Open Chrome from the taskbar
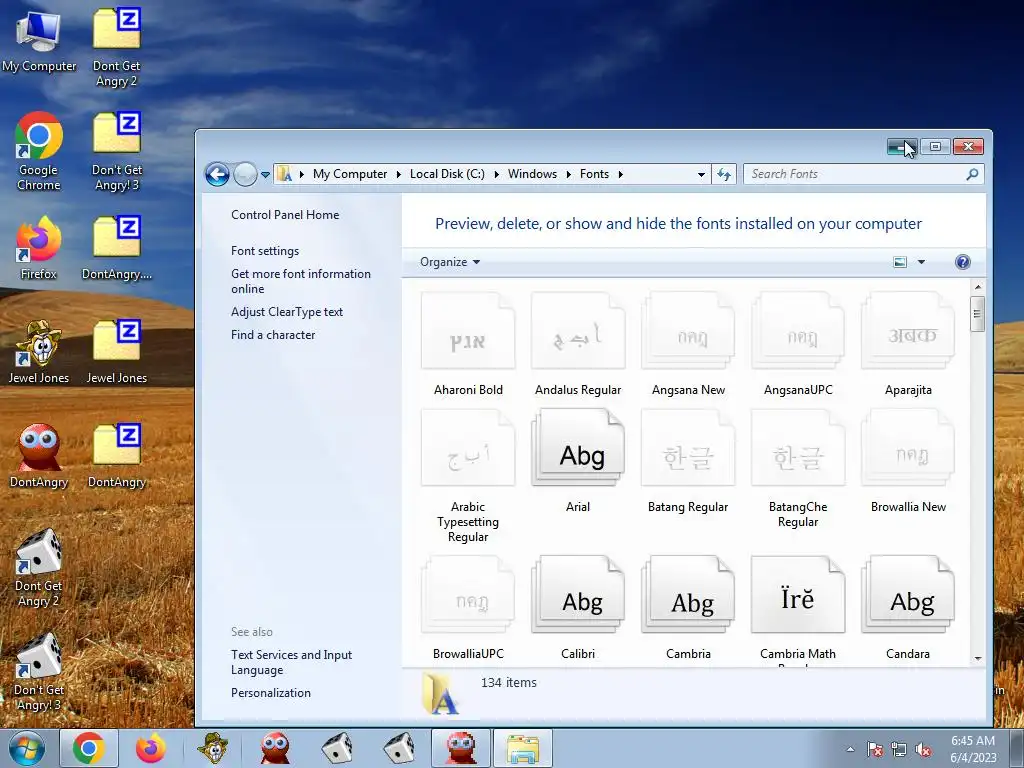The width and height of the screenshot is (1024, 768). click(89, 748)
